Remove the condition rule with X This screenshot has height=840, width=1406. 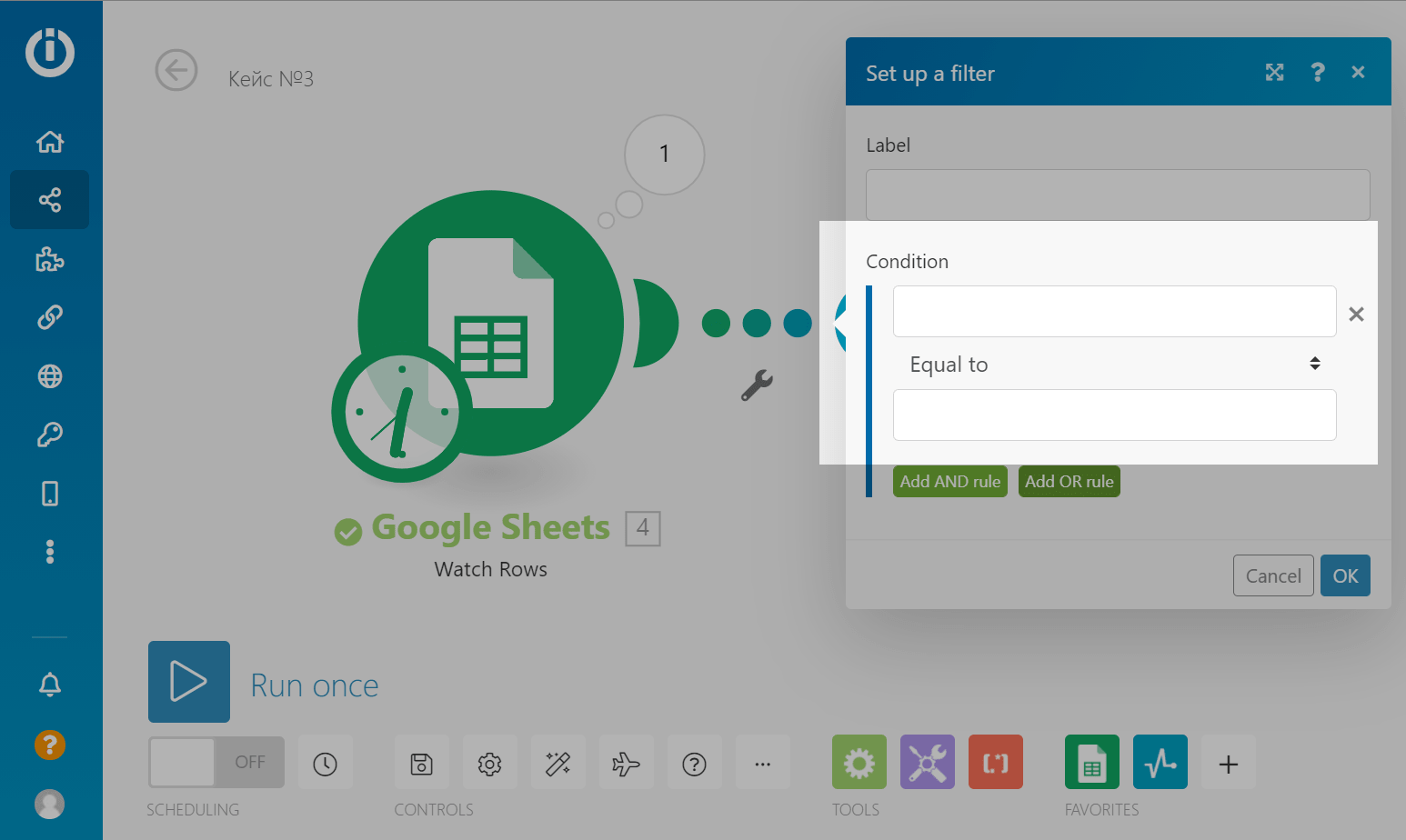pos(1356,315)
